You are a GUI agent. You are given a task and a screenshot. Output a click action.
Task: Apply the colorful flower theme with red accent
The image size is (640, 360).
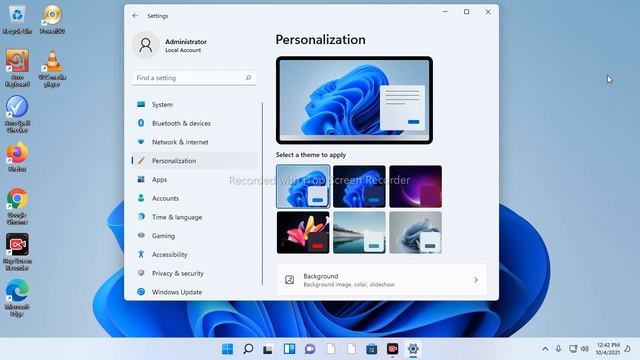303,233
